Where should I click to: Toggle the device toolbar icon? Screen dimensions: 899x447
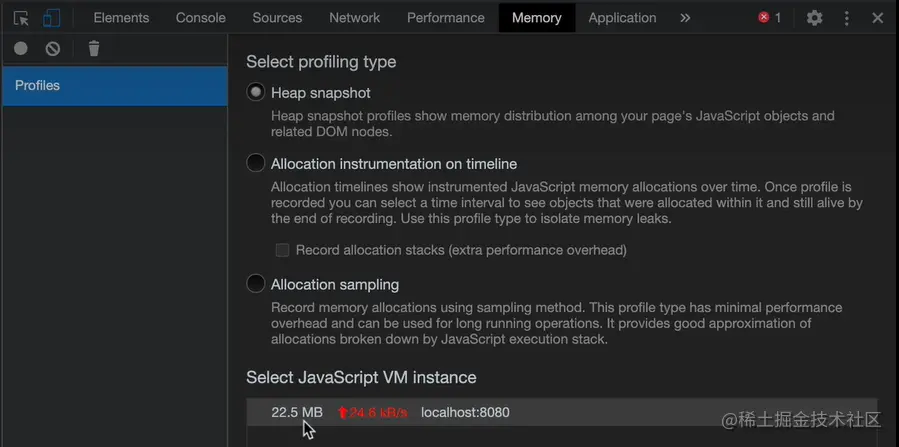pyautogui.click(x=51, y=18)
